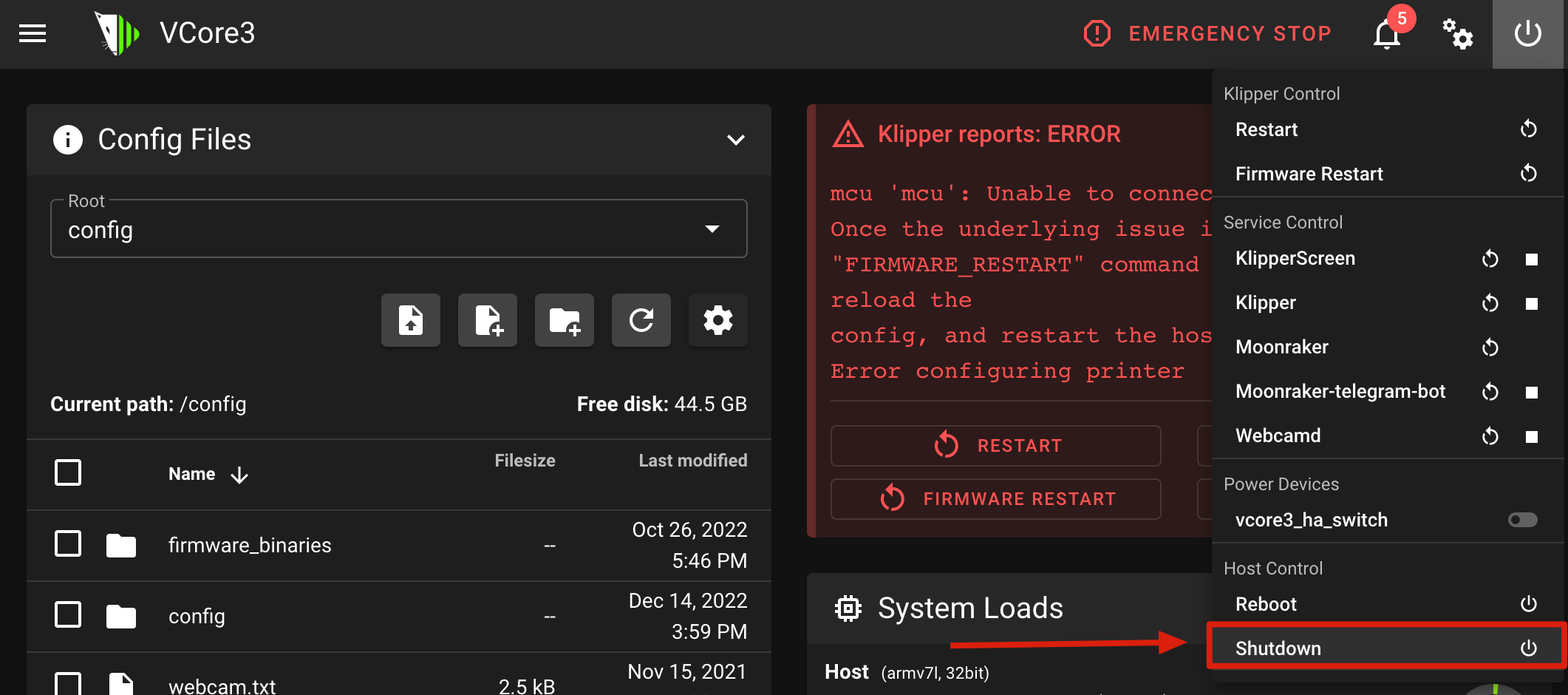Click the create new file icon
Viewport: 1568px width, 695px height.
pyautogui.click(x=488, y=320)
